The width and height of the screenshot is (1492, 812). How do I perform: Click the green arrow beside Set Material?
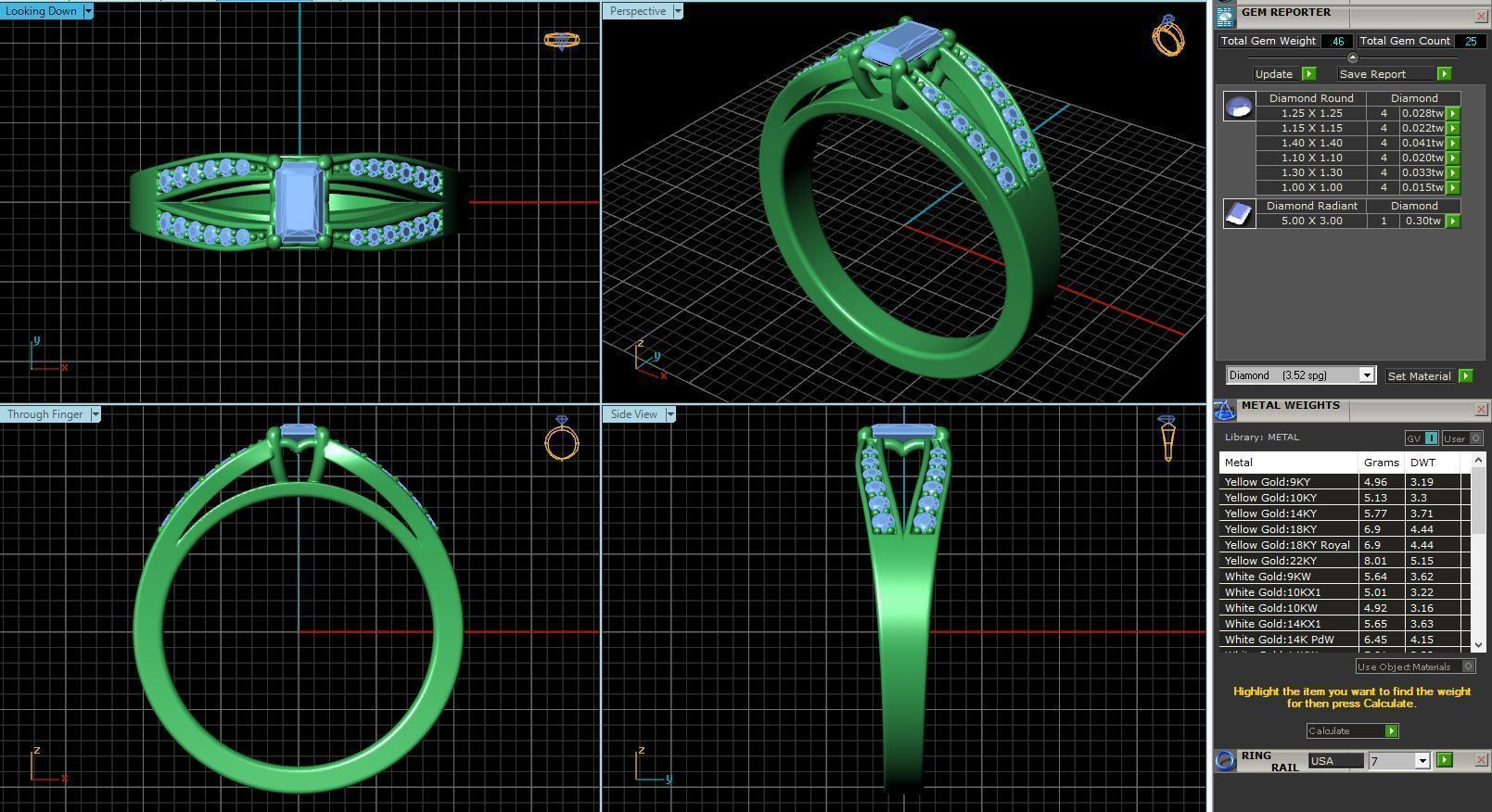(1465, 375)
